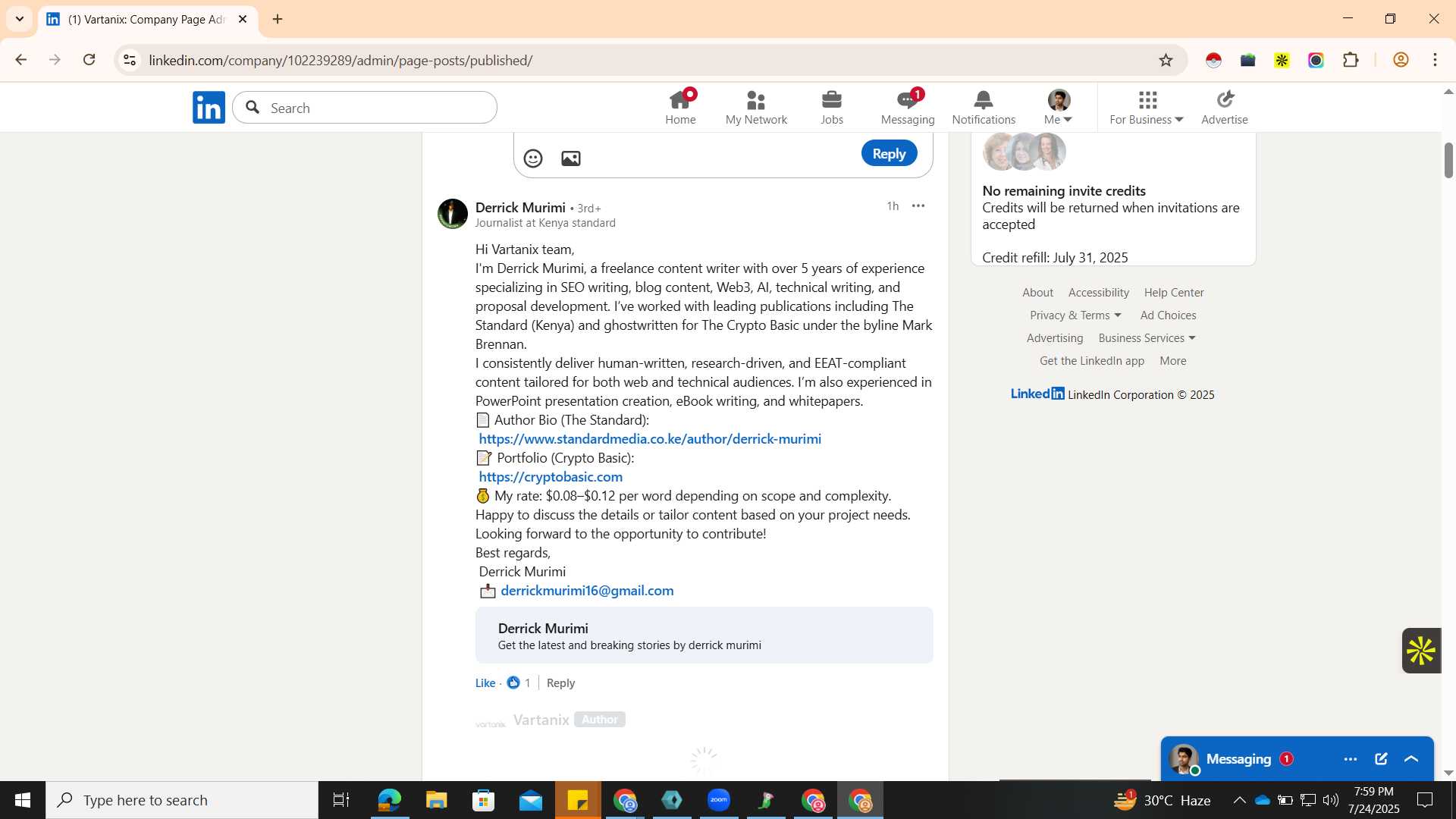Open standardmedia author bio link
1456x819 pixels.
pyautogui.click(x=650, y=438)
